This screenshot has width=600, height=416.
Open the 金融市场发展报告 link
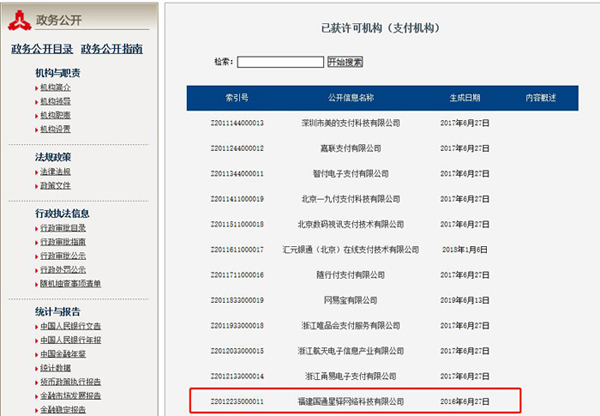[x=71, y=395]
